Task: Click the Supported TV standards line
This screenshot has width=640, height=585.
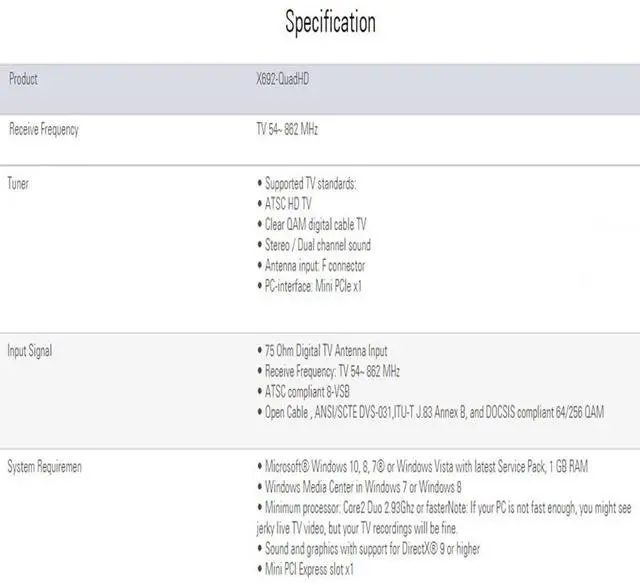Action: click(x=310, y=184)
